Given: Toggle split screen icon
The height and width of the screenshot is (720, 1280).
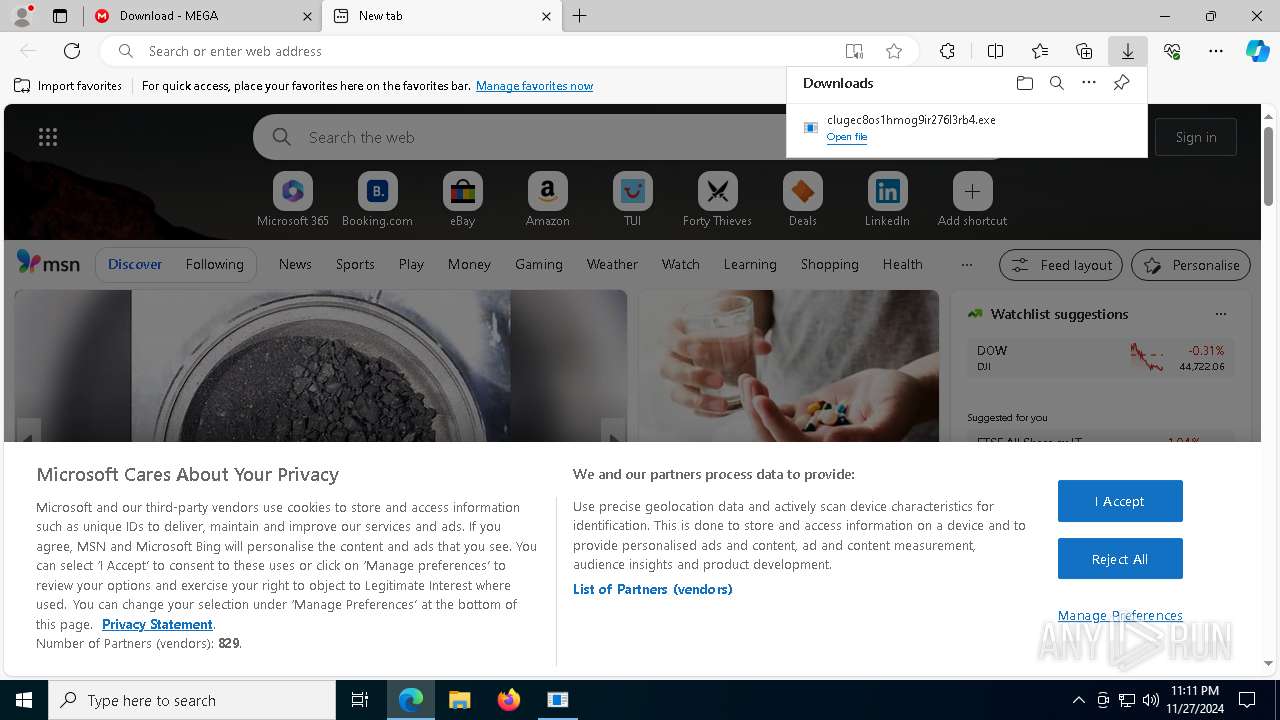Looking at the screenshot, I should [995, 51].
